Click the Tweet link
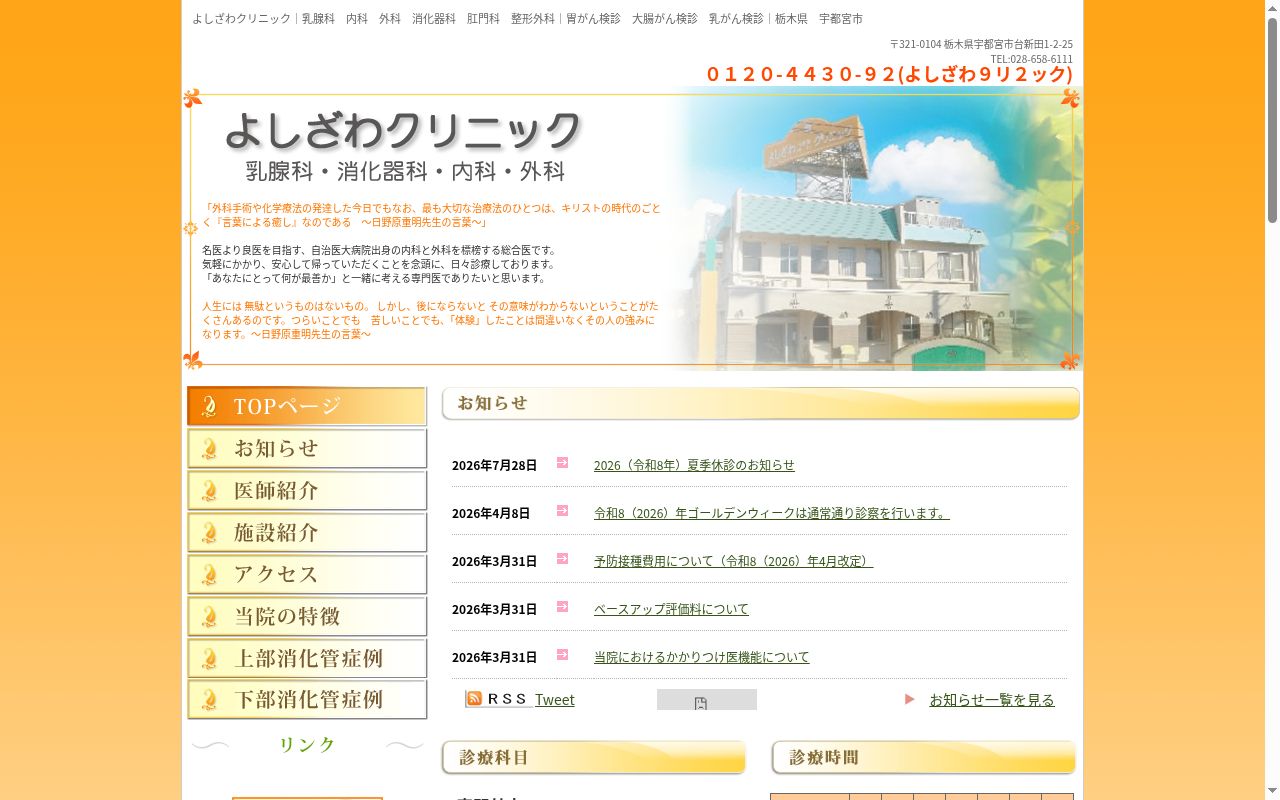The image size is (1280, 800). (555, 700)
